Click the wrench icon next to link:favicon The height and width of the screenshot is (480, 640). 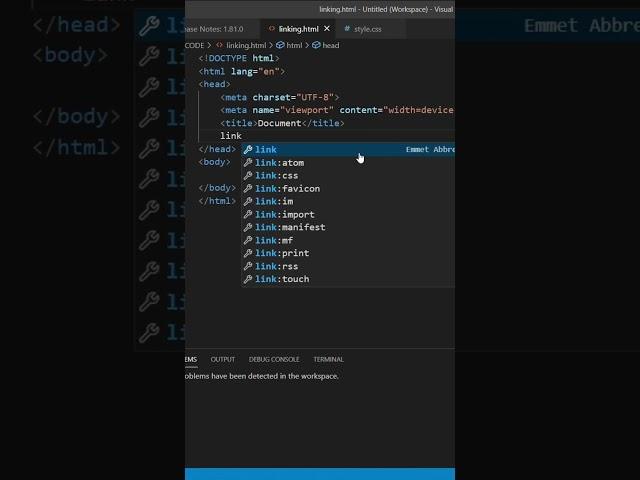pyautogui.click(x=248, y=188)
